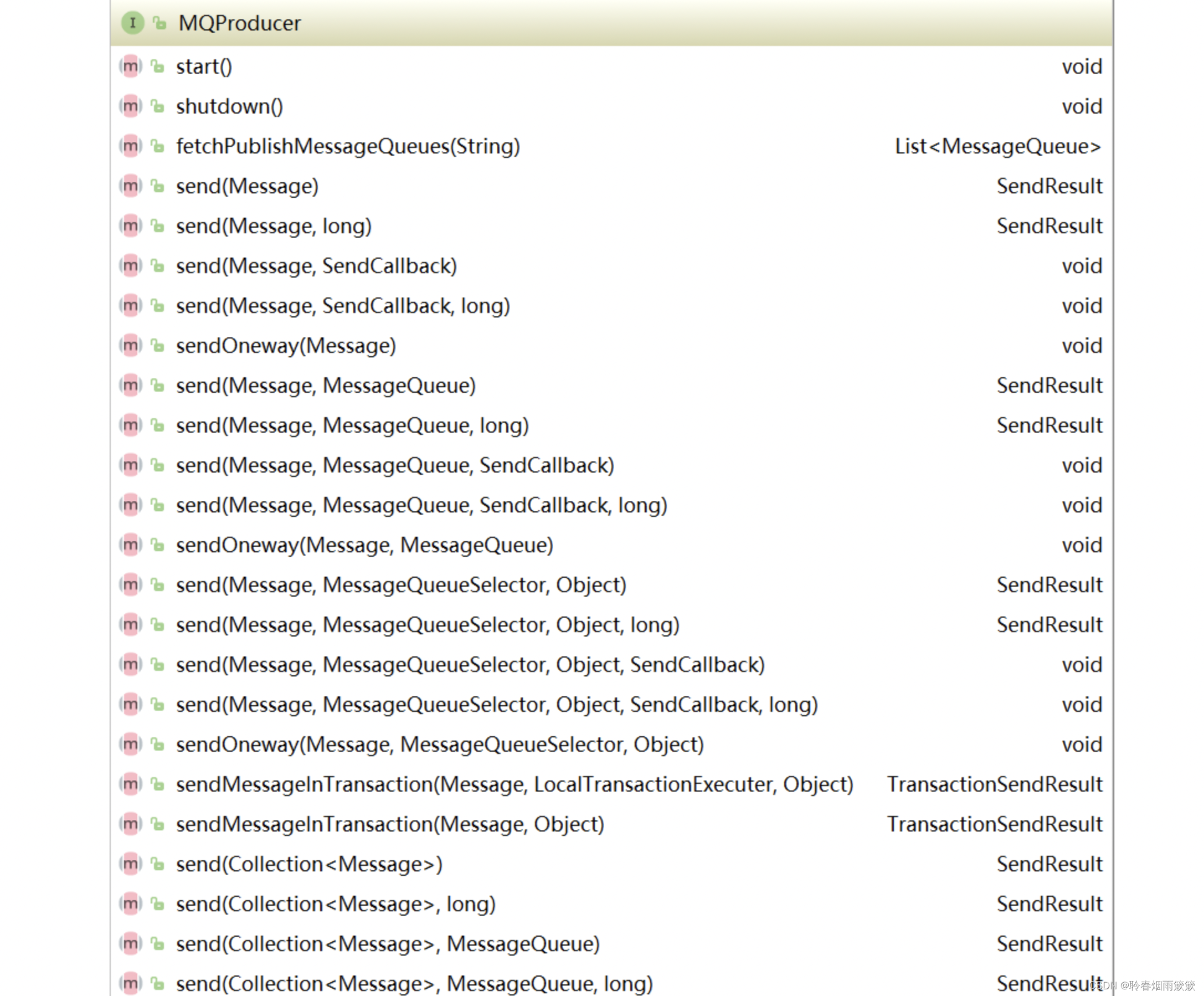1204x996 pixels.
Task: Select send(Message, MessageQueueSelector, Object, SendCallback) method
Action: click(x=471, y=665)
